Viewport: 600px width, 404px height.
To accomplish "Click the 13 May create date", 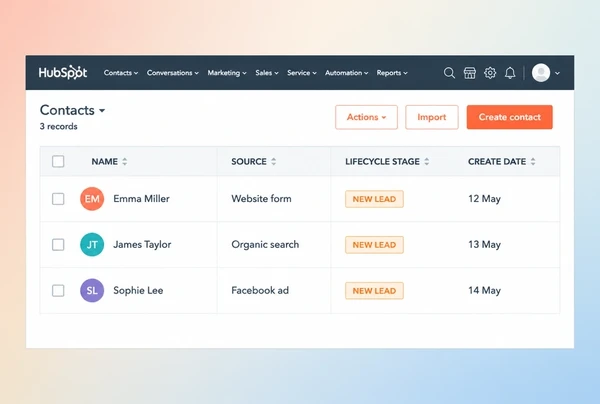I will pos(484,245).
